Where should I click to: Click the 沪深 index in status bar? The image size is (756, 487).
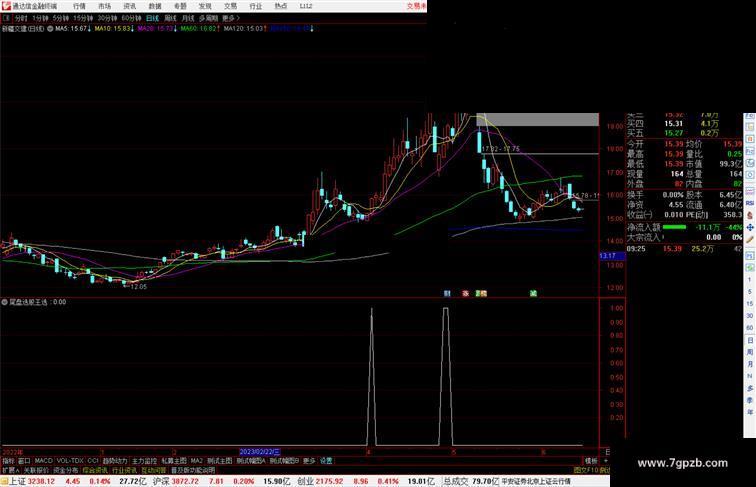162,481
